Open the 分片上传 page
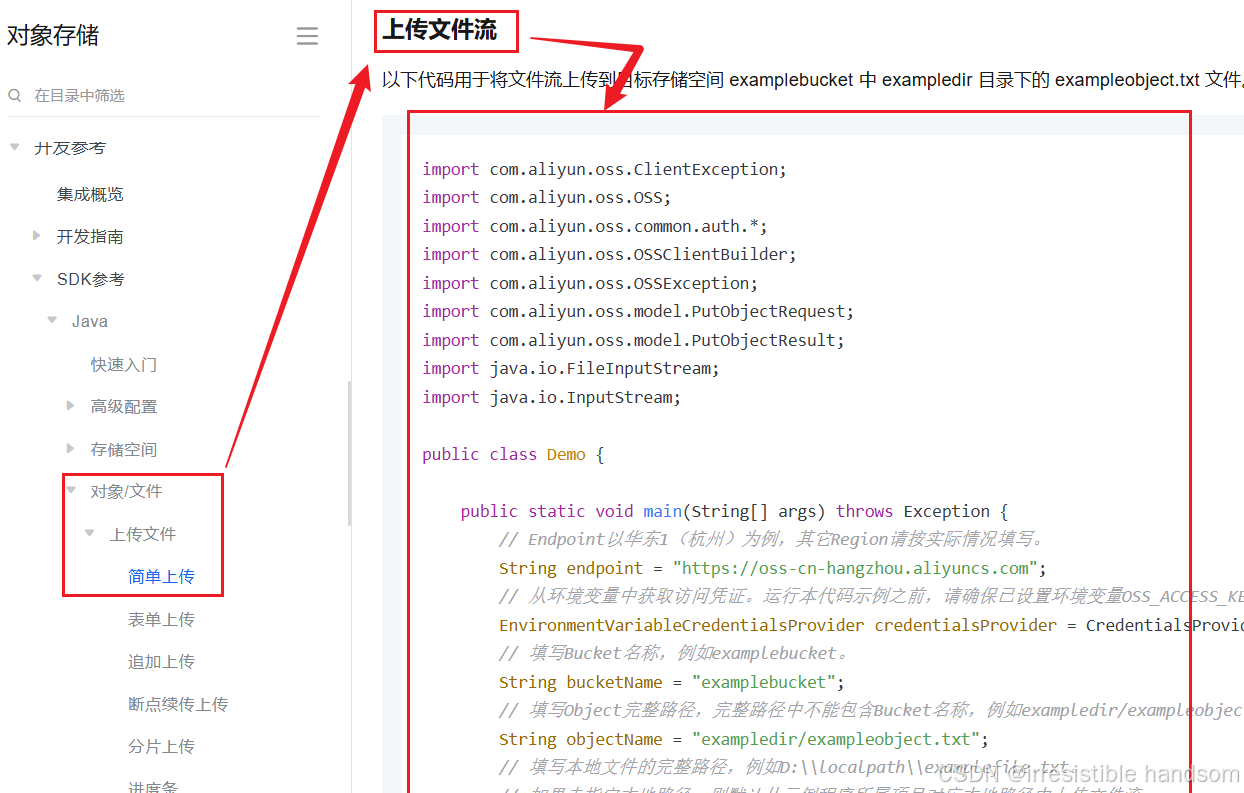Screen dimensions: 1244x793 161,746
